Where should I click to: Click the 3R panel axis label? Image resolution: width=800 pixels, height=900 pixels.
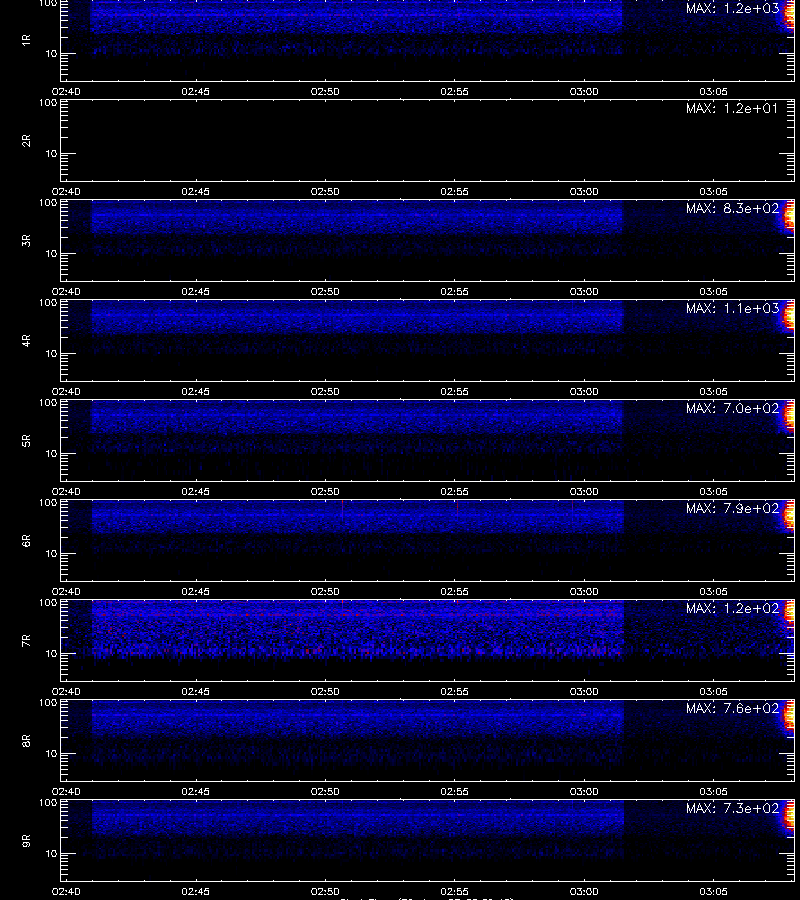tap(26, 240)
